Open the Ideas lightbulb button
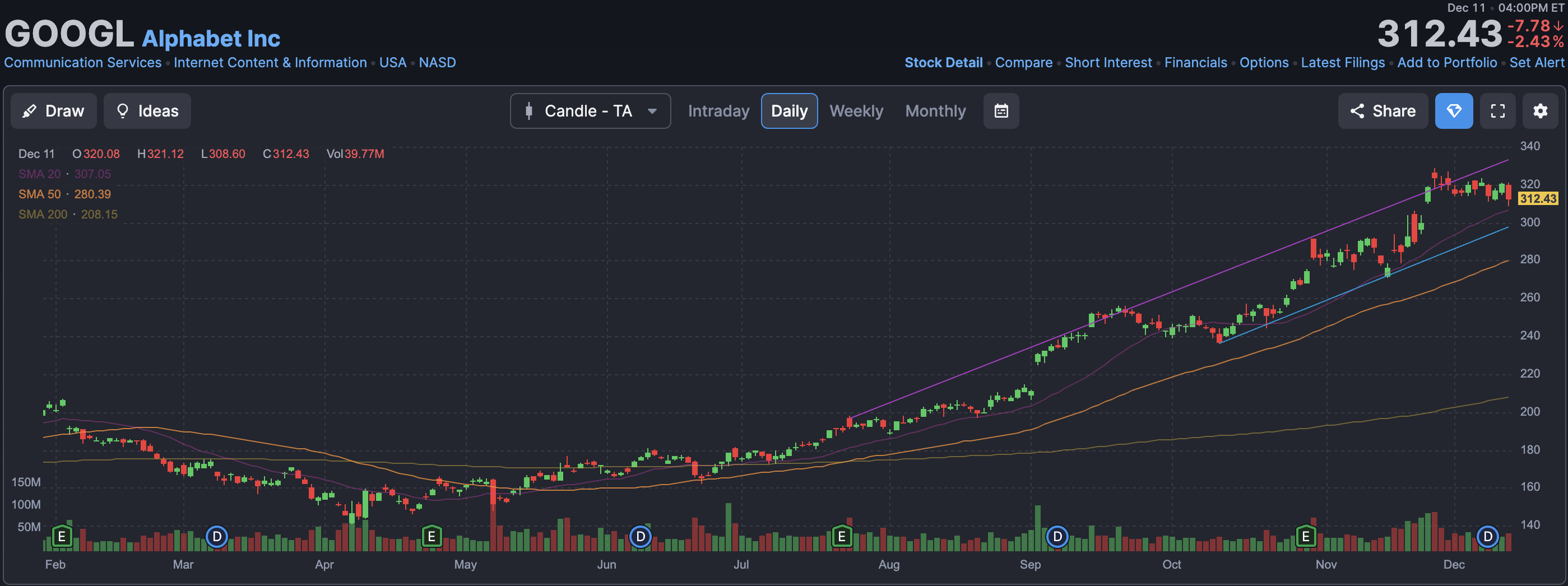 tap(147, 111)
